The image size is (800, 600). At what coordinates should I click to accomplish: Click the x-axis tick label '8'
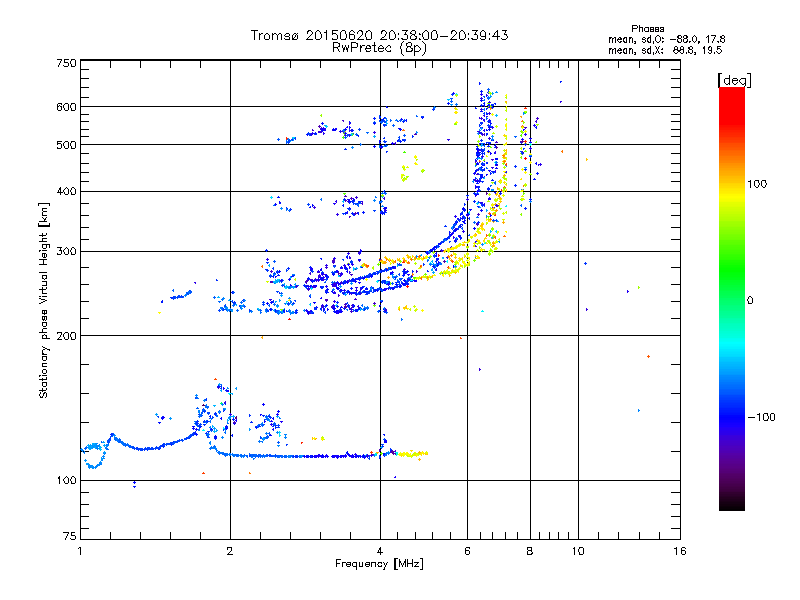(x=530, y=551)
